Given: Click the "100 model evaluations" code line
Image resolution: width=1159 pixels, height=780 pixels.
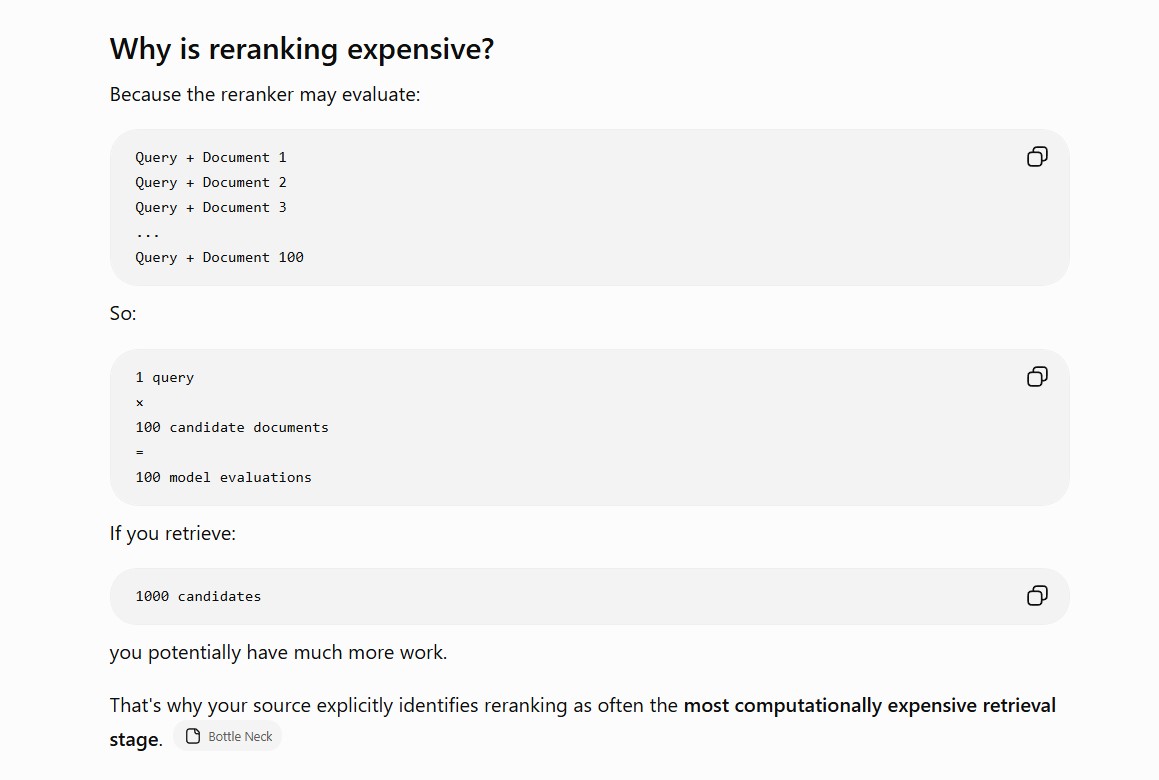Looking at the screenshot, I should 223,478.
